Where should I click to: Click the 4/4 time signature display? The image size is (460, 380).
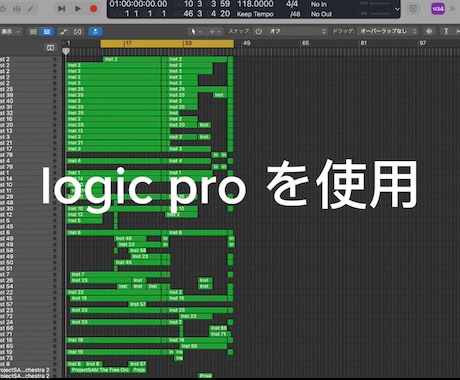[292, 4]
